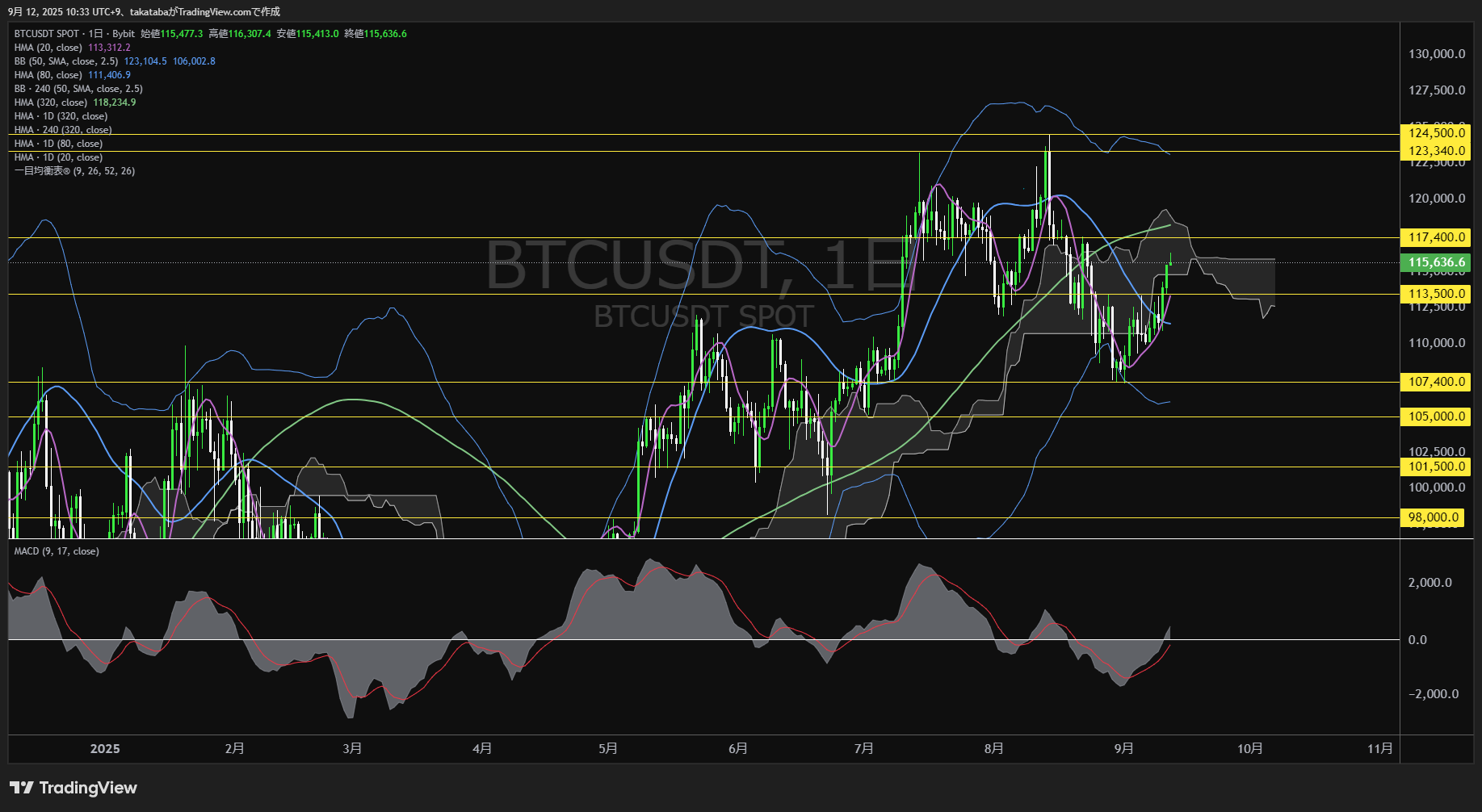Click the snapshot date and author header text
The height and width of the screenshot is (812, 1482).
coord(145,11)
